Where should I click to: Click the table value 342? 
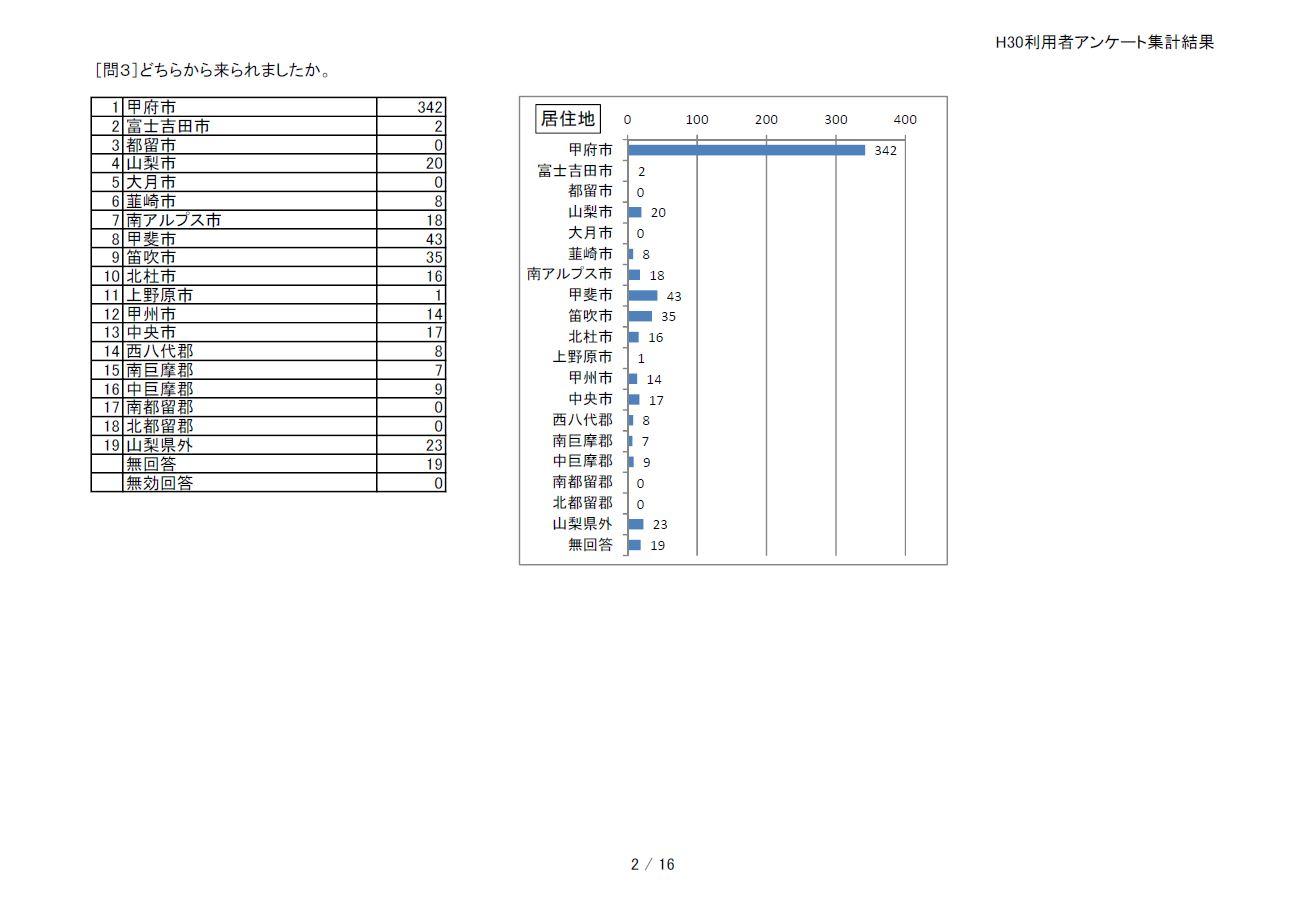430,107
